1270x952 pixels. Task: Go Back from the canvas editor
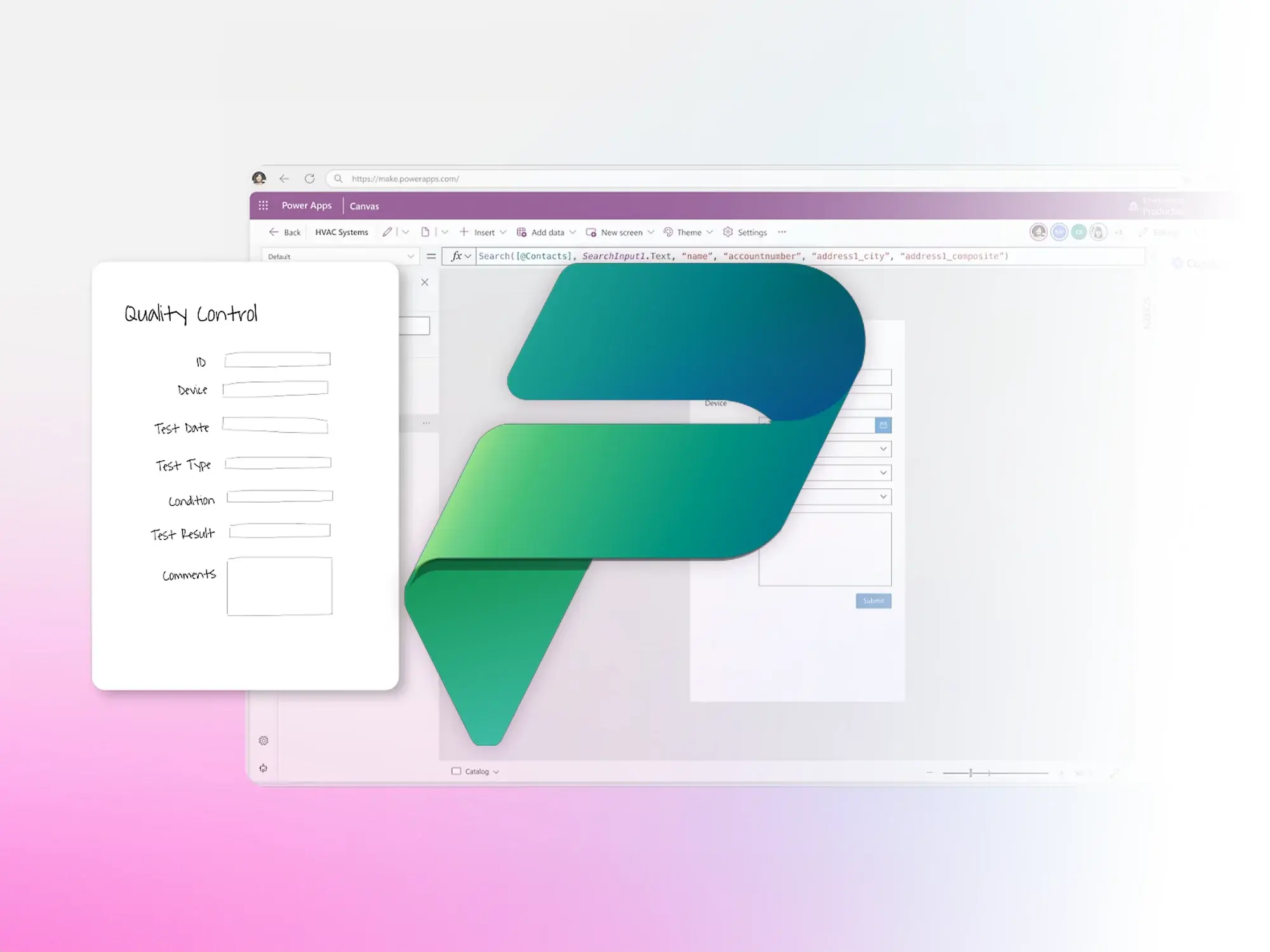pos(284,232)
